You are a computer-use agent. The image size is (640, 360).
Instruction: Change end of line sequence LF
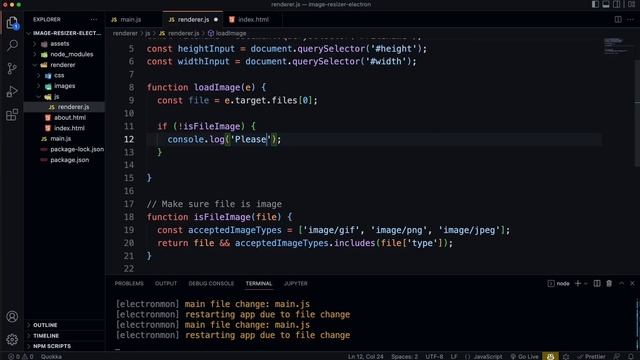(453, 356)
